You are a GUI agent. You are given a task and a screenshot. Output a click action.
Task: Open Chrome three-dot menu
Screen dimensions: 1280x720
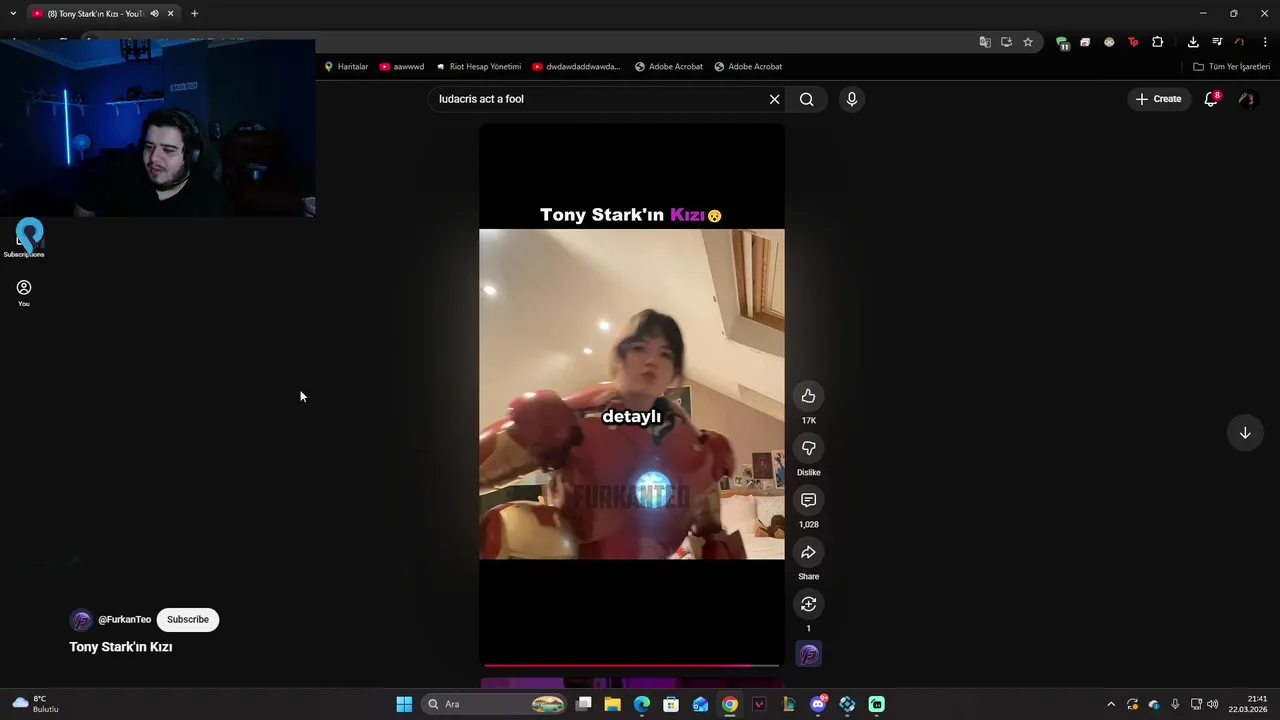pyautogui.click(x=1265, y=42)
